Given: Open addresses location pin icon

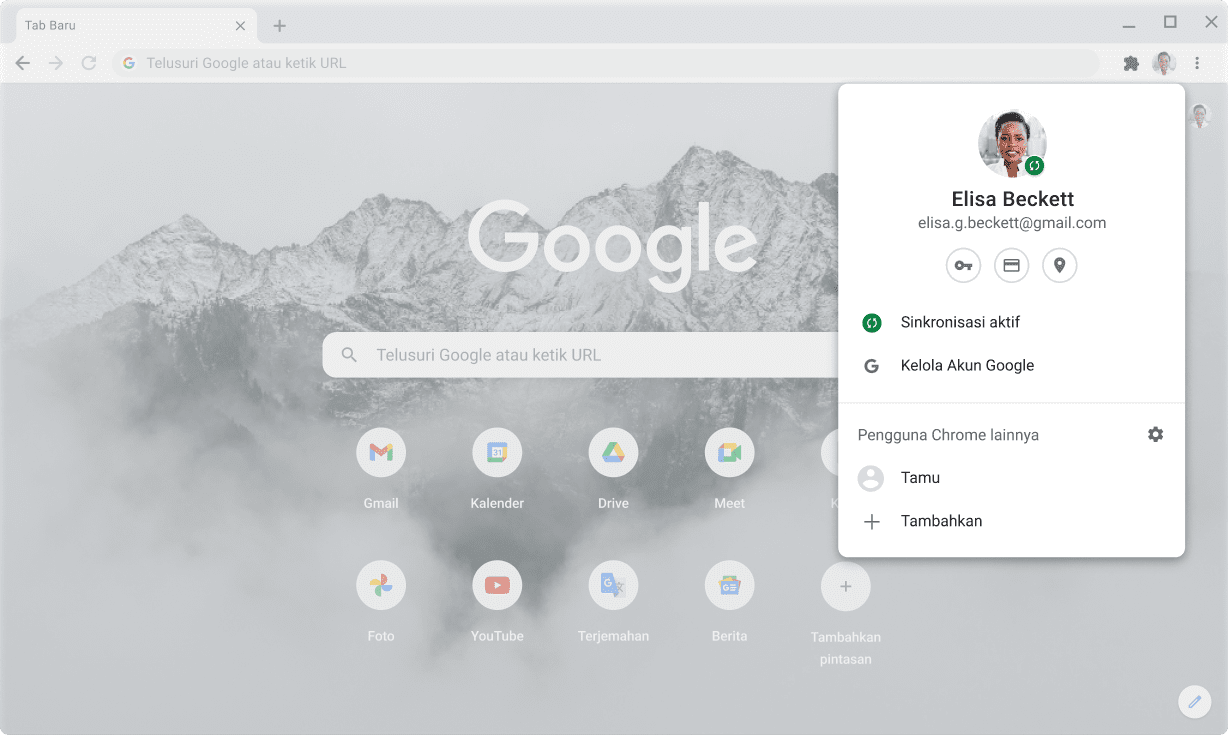Looking at the screenshot, I should [x=1059, y=266].
